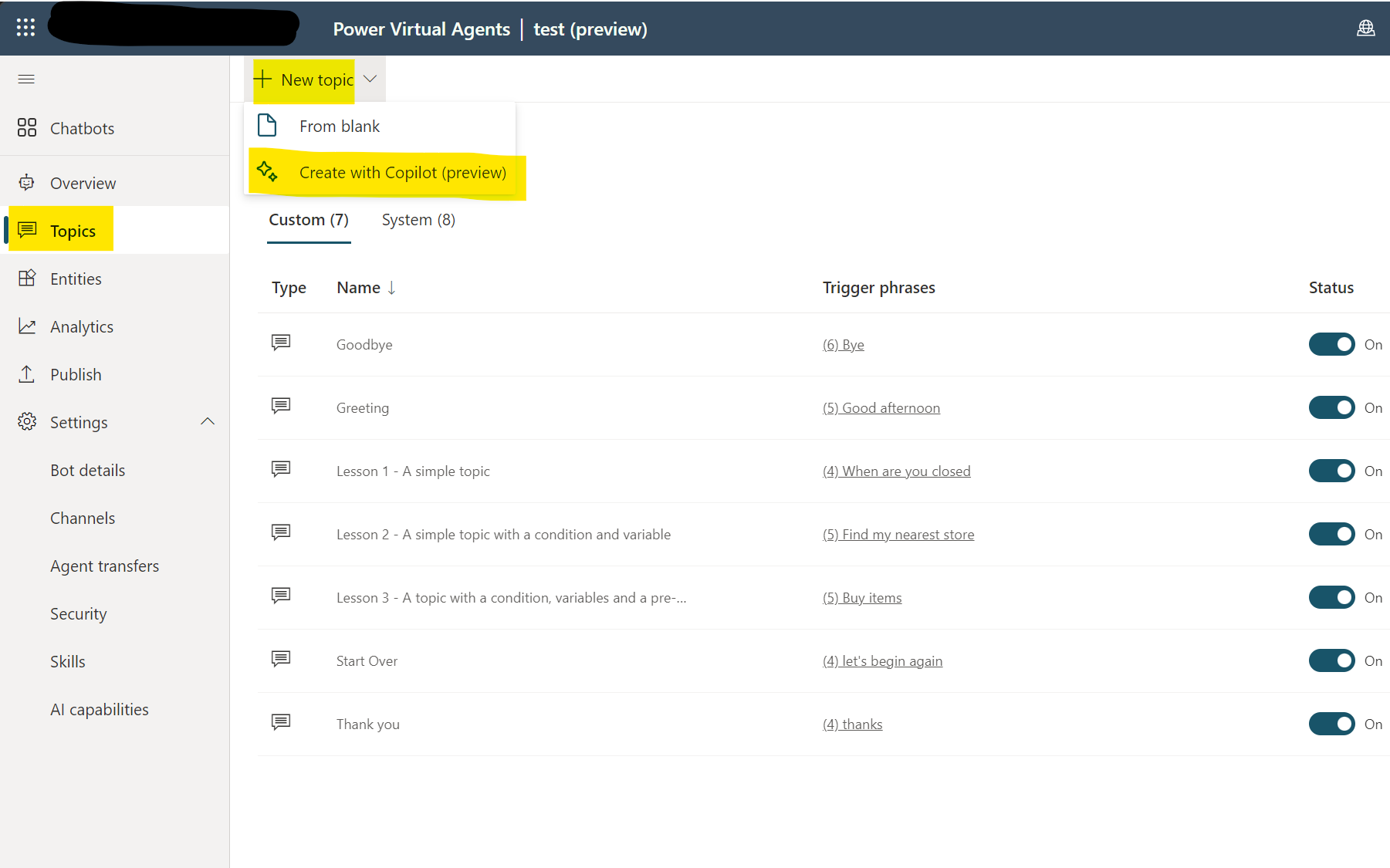The image size is (1390, 868).
Task: Open the (4) thanks trigger link
Action: click(x=852, y=724)
